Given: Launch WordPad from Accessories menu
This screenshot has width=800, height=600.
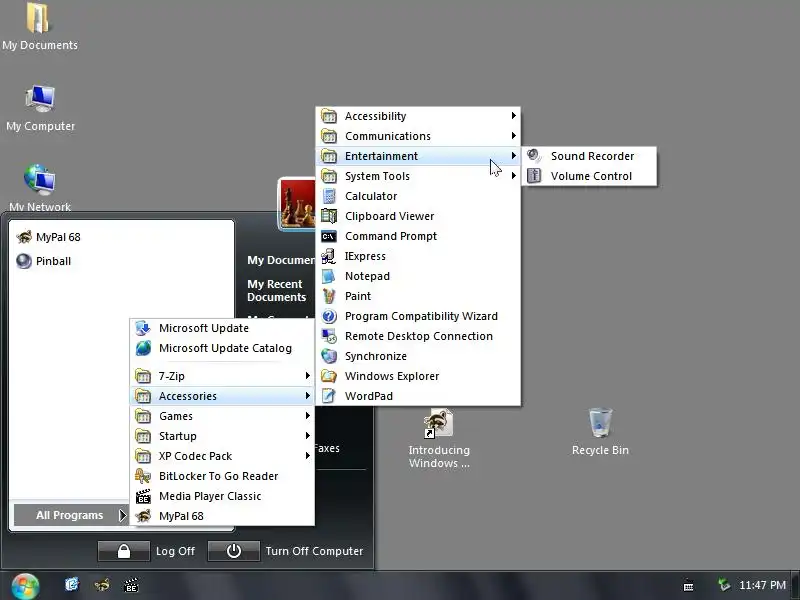Looking at the screenshot, I should point(418,396).
